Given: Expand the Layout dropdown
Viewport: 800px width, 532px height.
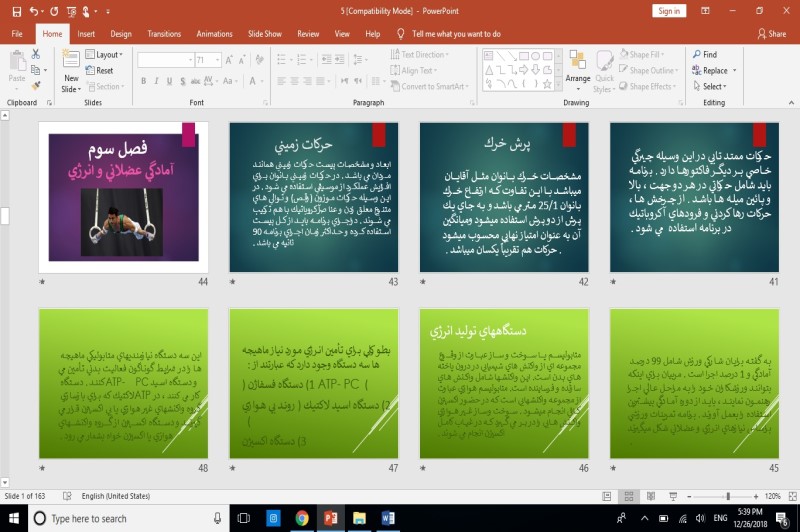Looking at the screenshot, I should point(106,55).
